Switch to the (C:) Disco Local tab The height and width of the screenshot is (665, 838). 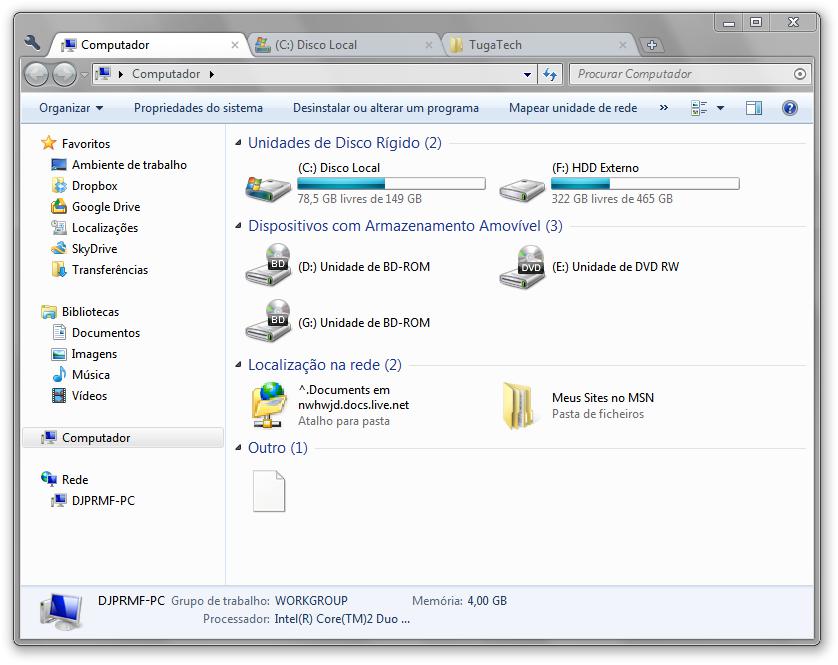pyautogui.click(x=345, y=45)
